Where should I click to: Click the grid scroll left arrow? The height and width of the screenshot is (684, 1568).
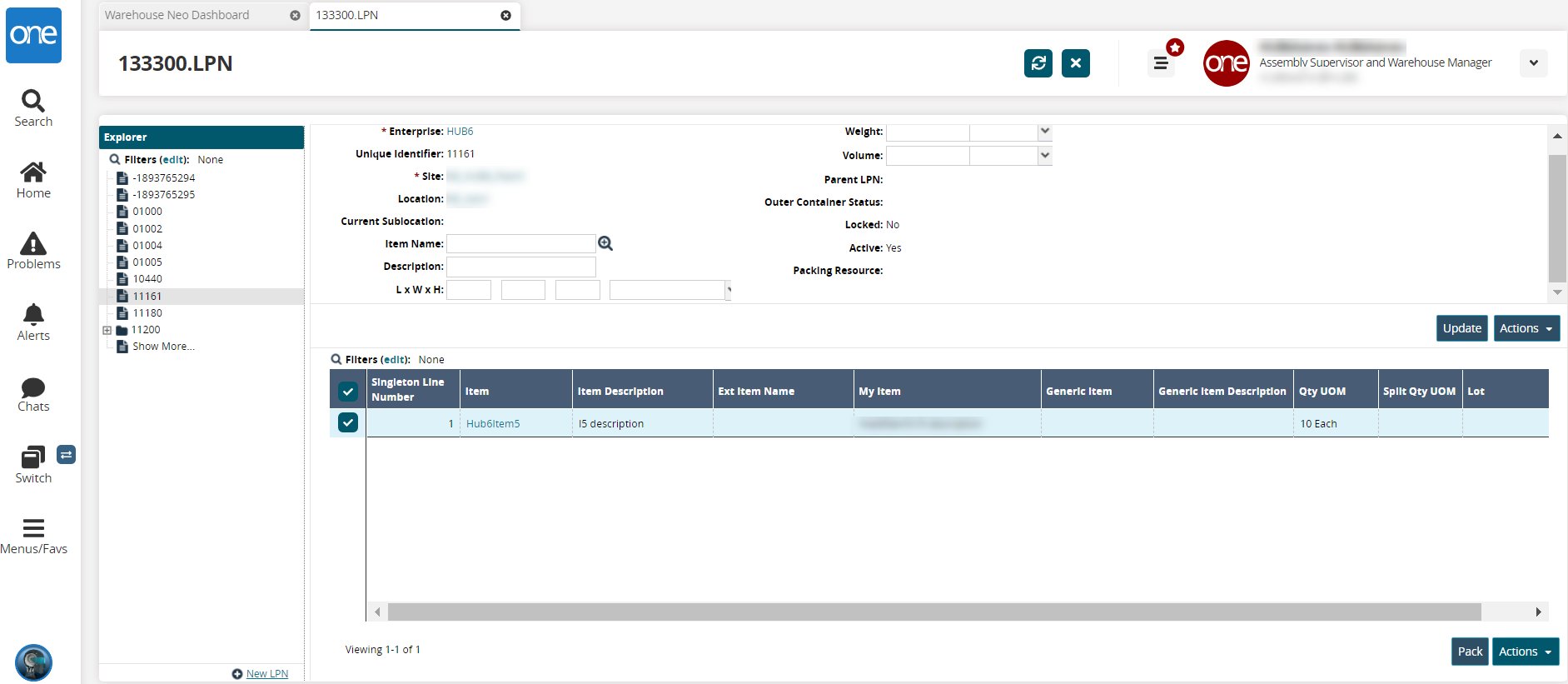377,612
